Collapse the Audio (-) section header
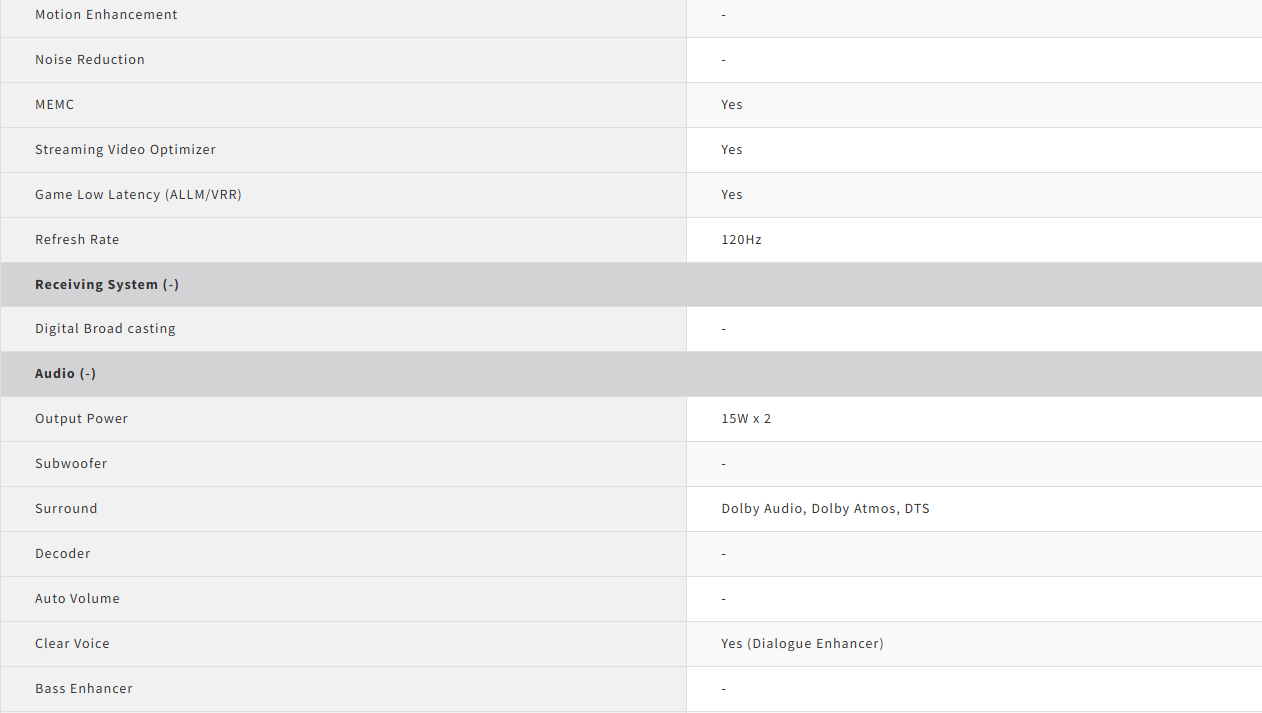This screenshot has height=713, width=1262. (66, 374)
